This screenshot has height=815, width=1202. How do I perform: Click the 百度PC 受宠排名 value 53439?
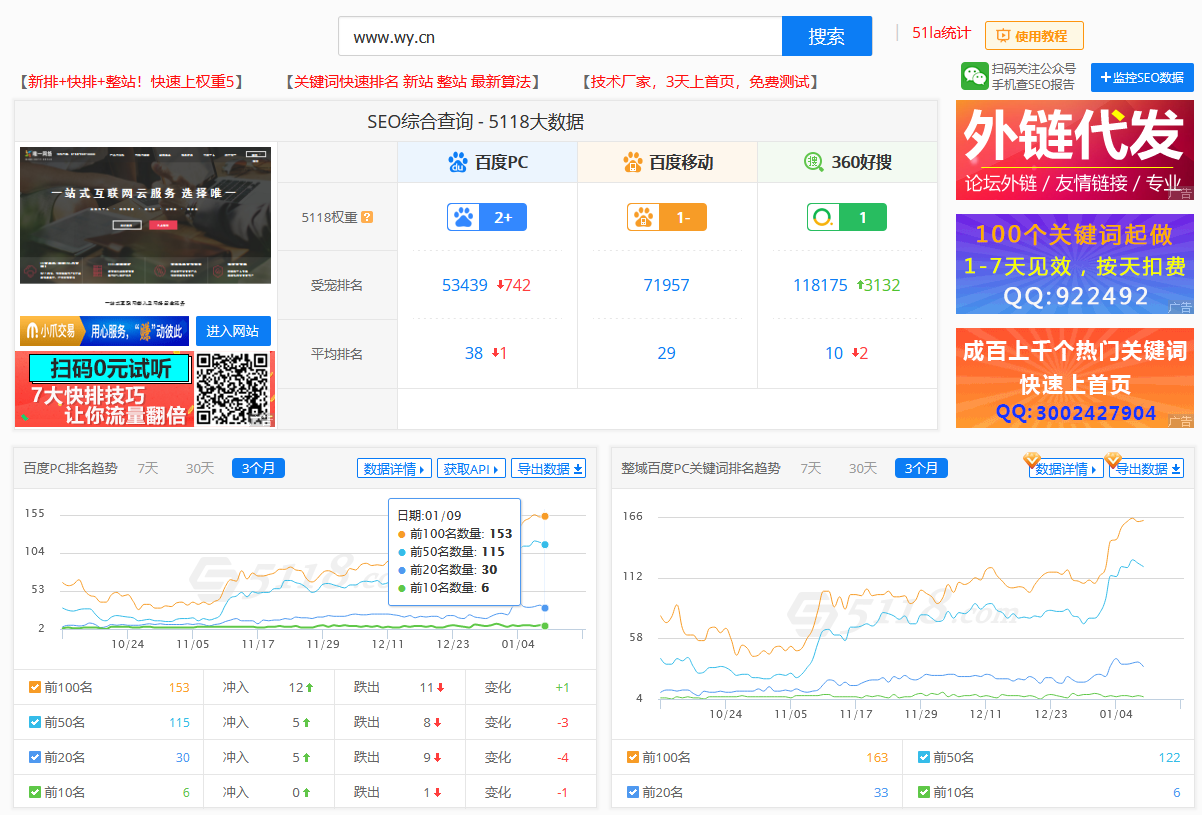[465, 285]
